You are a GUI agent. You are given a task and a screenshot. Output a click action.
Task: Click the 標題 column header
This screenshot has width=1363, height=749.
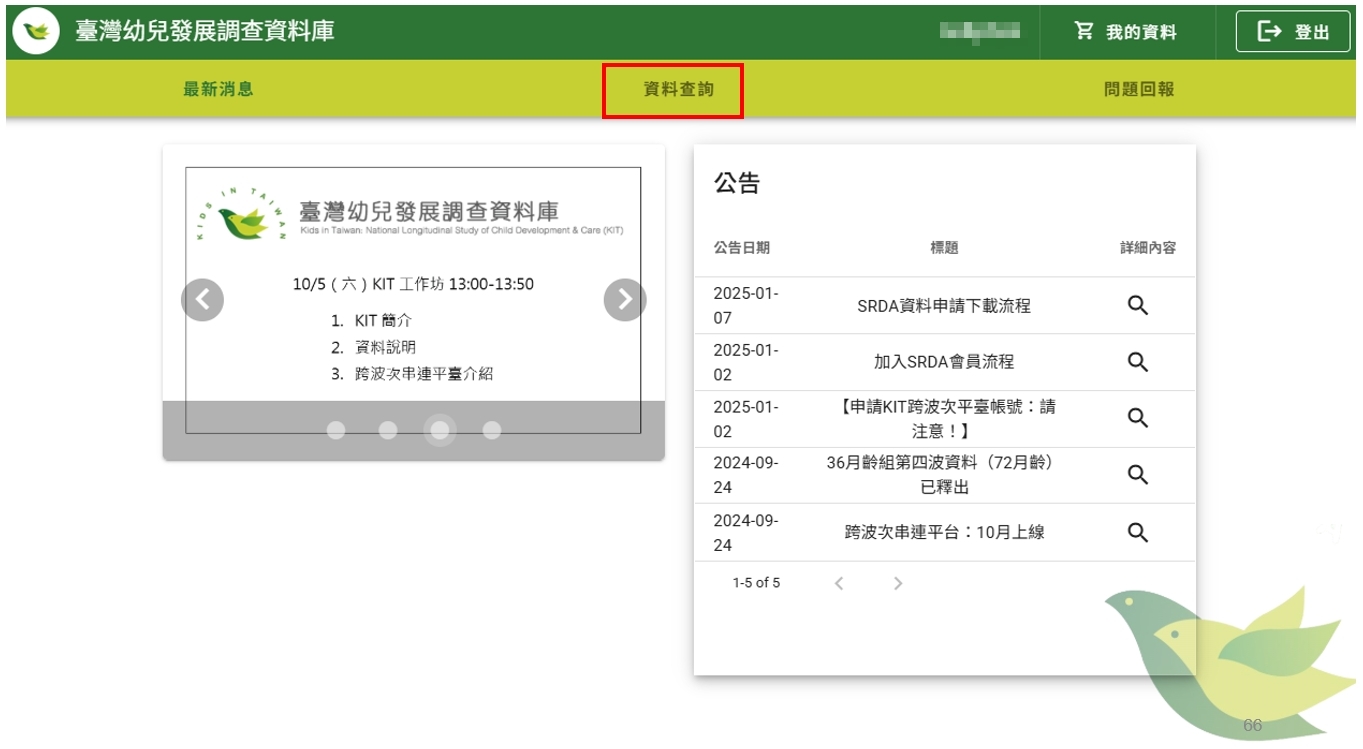point(944,248)
